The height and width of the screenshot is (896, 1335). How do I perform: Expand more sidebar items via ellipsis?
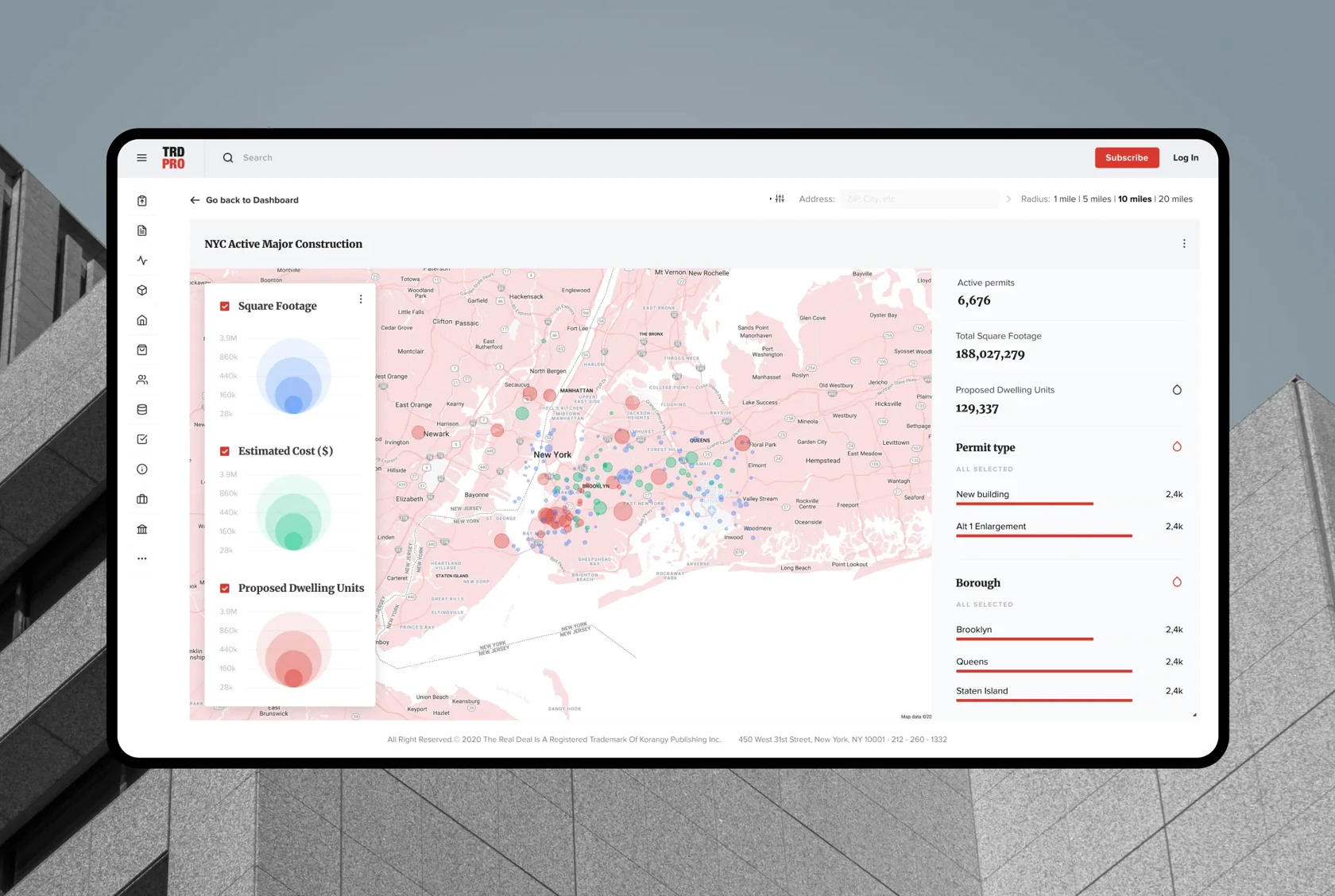[x=142, y=558]
